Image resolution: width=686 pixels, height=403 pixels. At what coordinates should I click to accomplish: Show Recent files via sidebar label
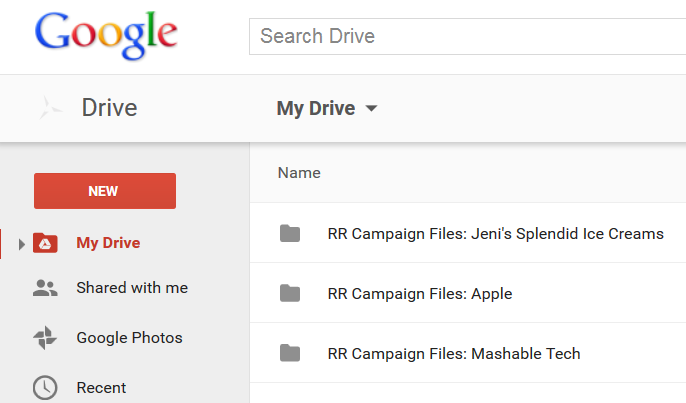pos(101,387)
